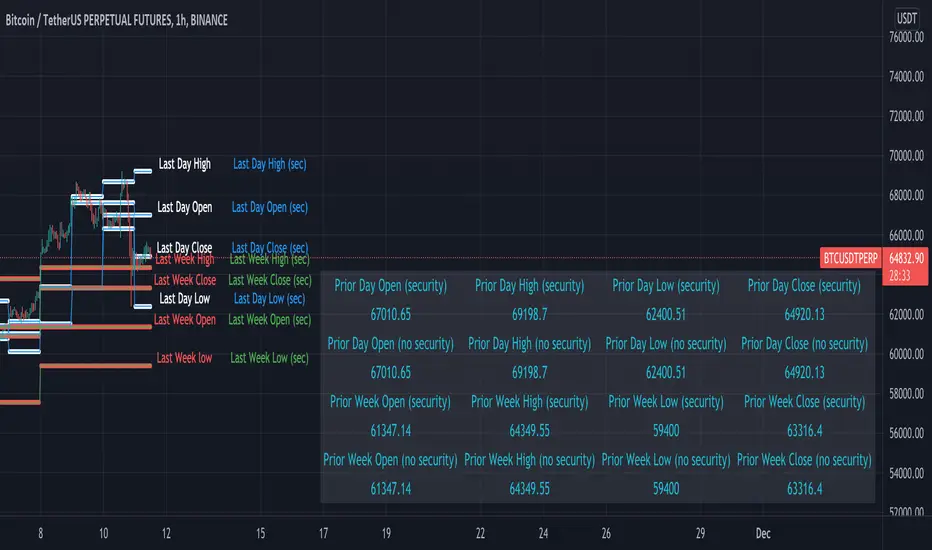Click the Bitcoin / TetherUS chart title

coord(113,20)
